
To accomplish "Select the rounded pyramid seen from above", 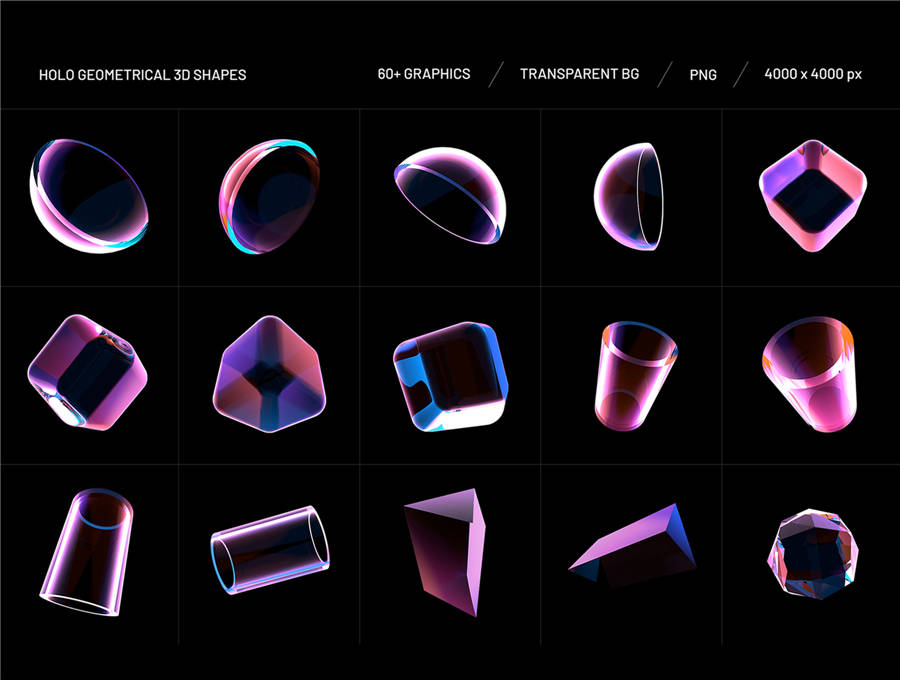I will coord(269,374).
